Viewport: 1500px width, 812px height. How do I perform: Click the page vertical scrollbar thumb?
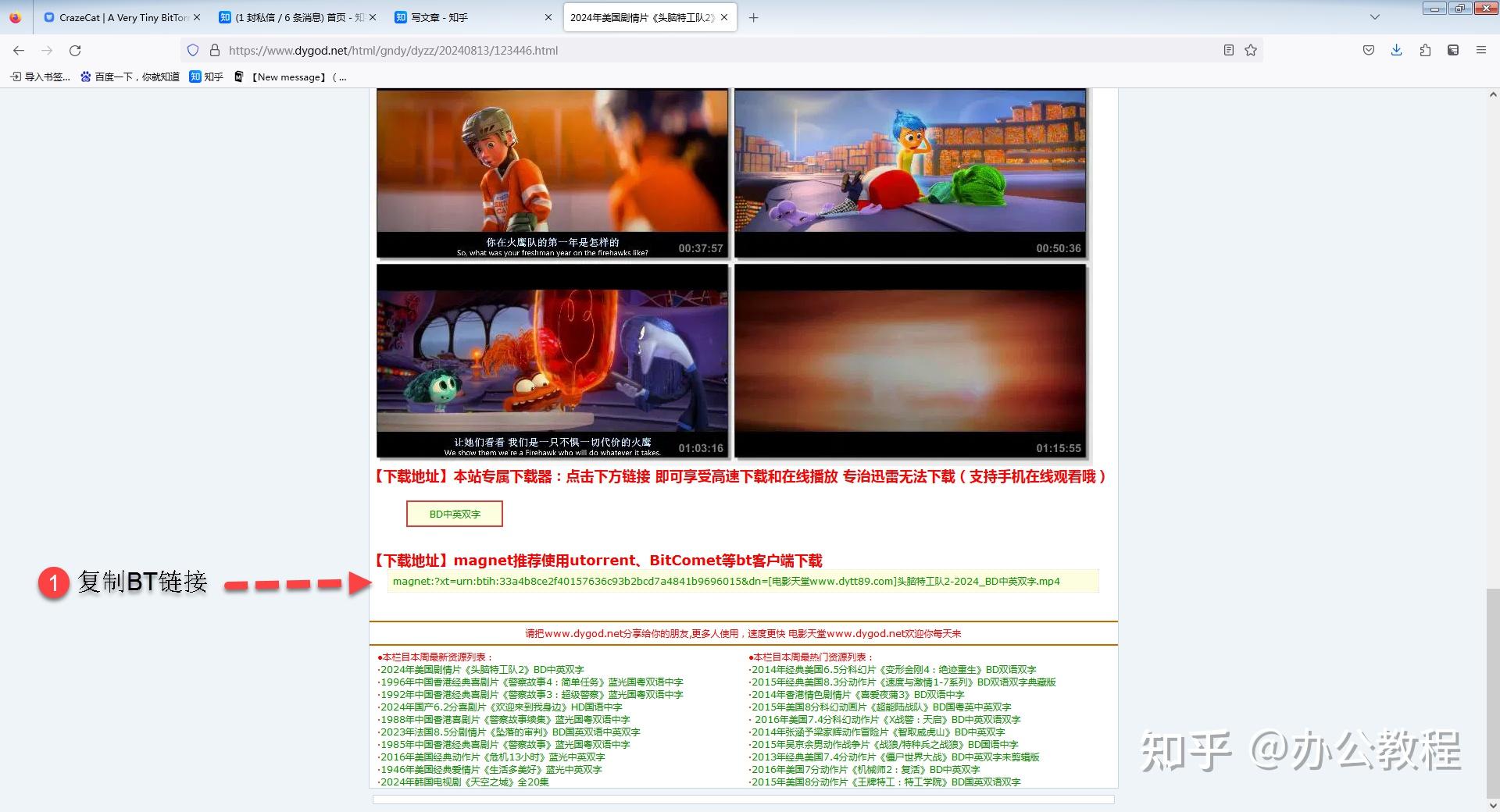click(x=1492, y=693)
